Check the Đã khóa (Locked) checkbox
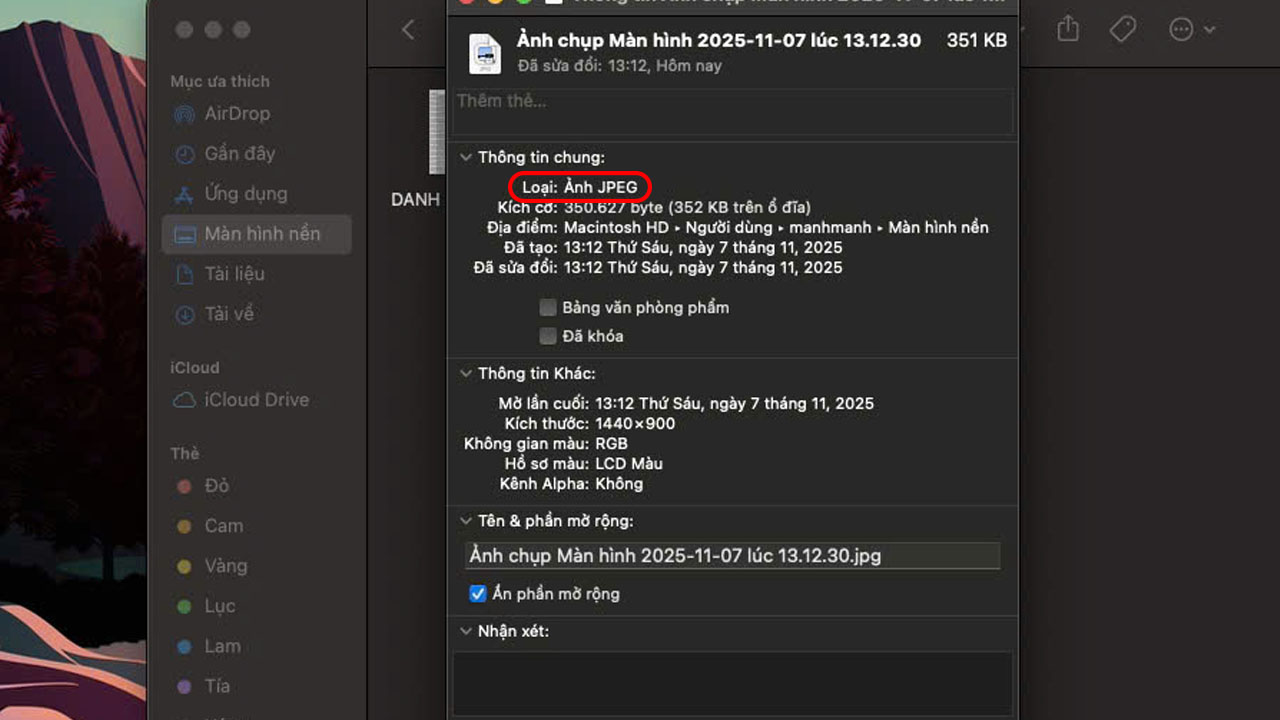Viewport: 1280px width, 720px height. click(548, 336)
